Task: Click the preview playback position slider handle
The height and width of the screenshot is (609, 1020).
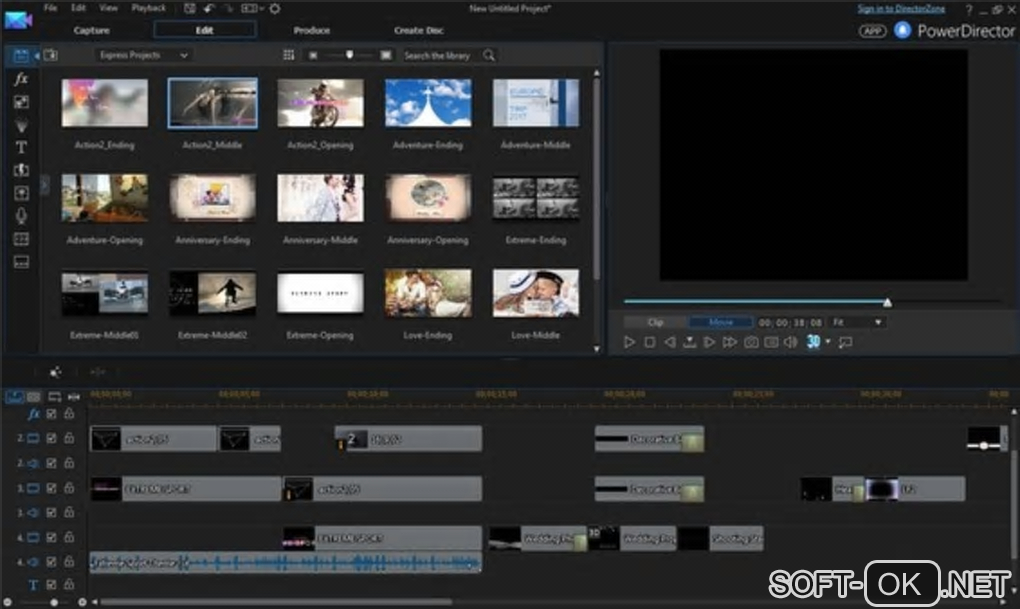Action: point(887,302)
